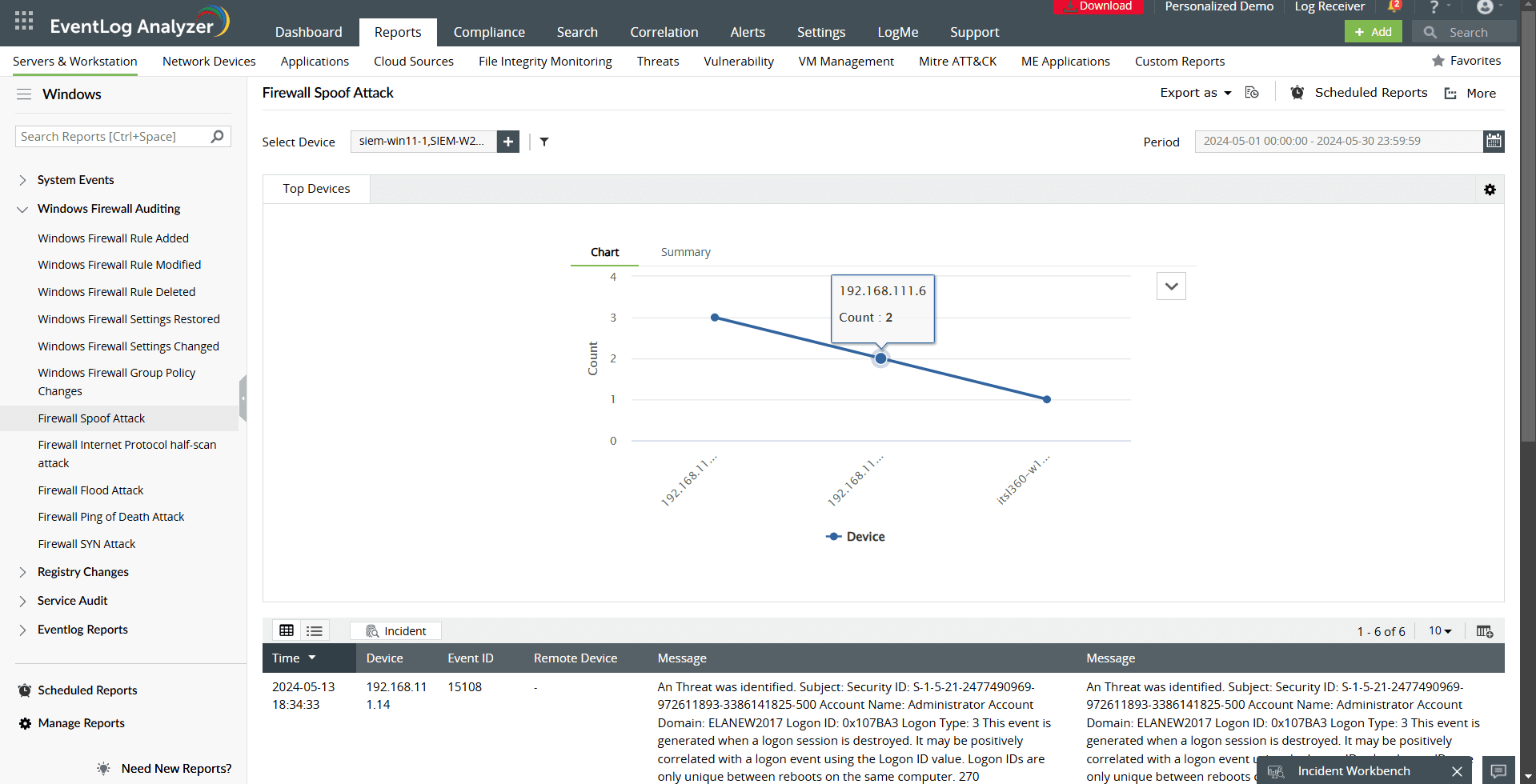The height and width of the screenshot is (784, 1536).
Task: Switch to the Summary chart tab
Action: [685, 251]
